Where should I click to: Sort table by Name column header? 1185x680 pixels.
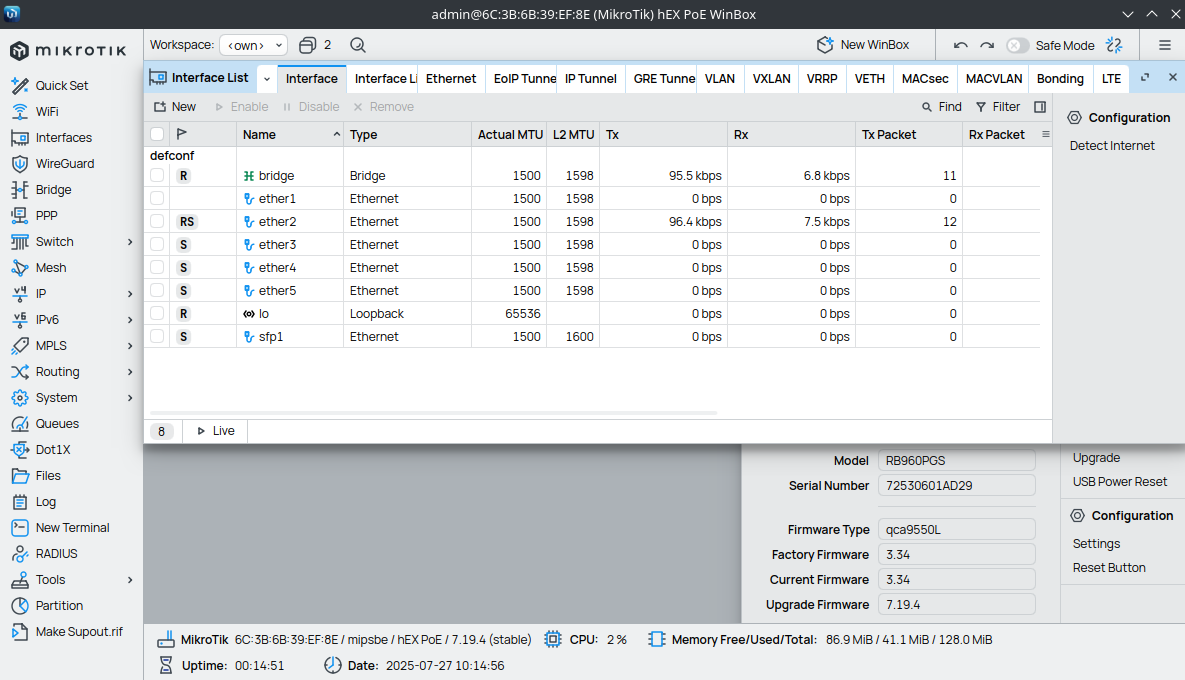tap(290, 134)
